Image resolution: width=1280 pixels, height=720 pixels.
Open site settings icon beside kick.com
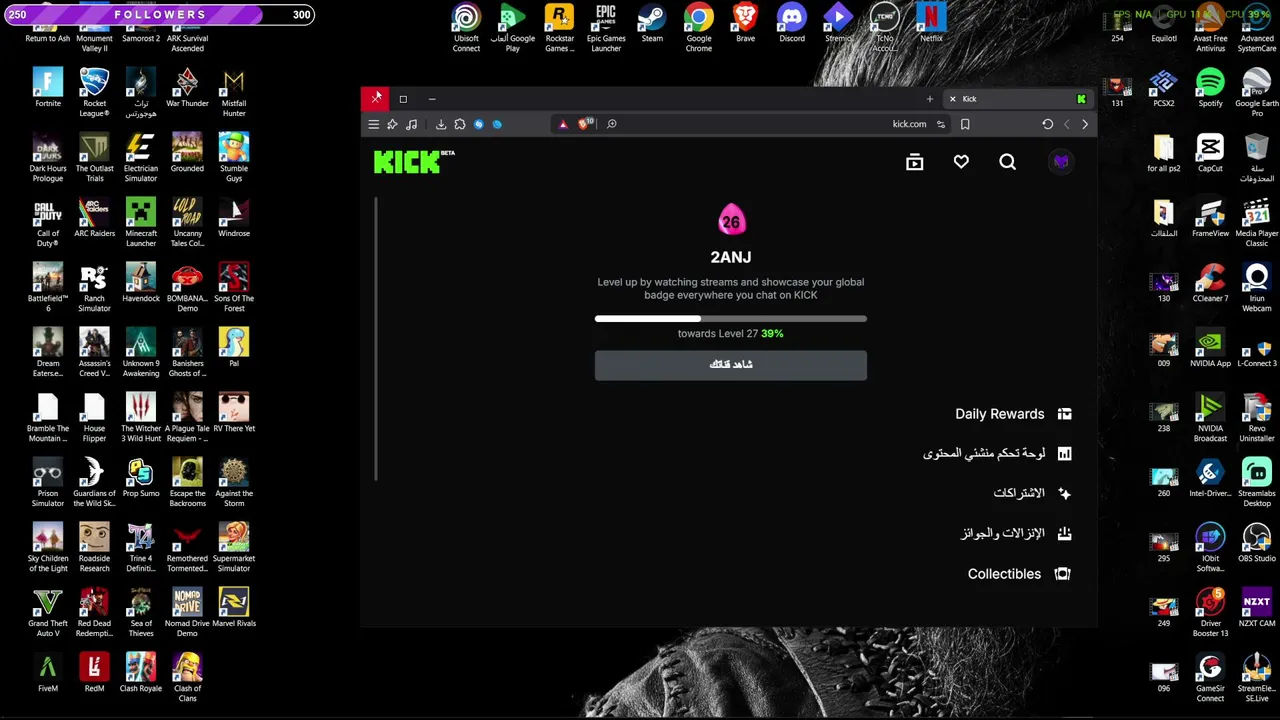click(x=940, y=124)
